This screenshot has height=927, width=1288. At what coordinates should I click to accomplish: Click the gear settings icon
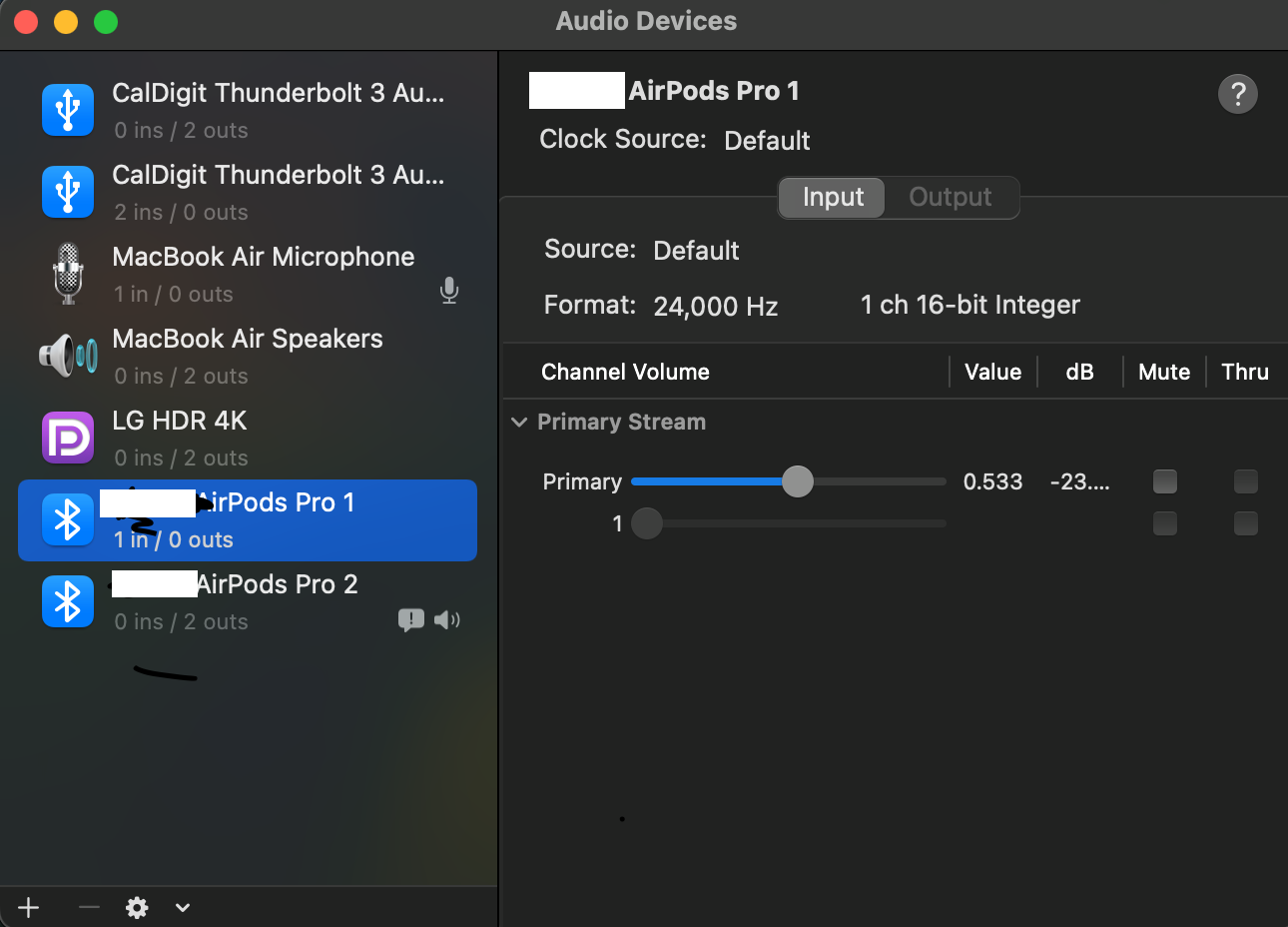(137, 907)
